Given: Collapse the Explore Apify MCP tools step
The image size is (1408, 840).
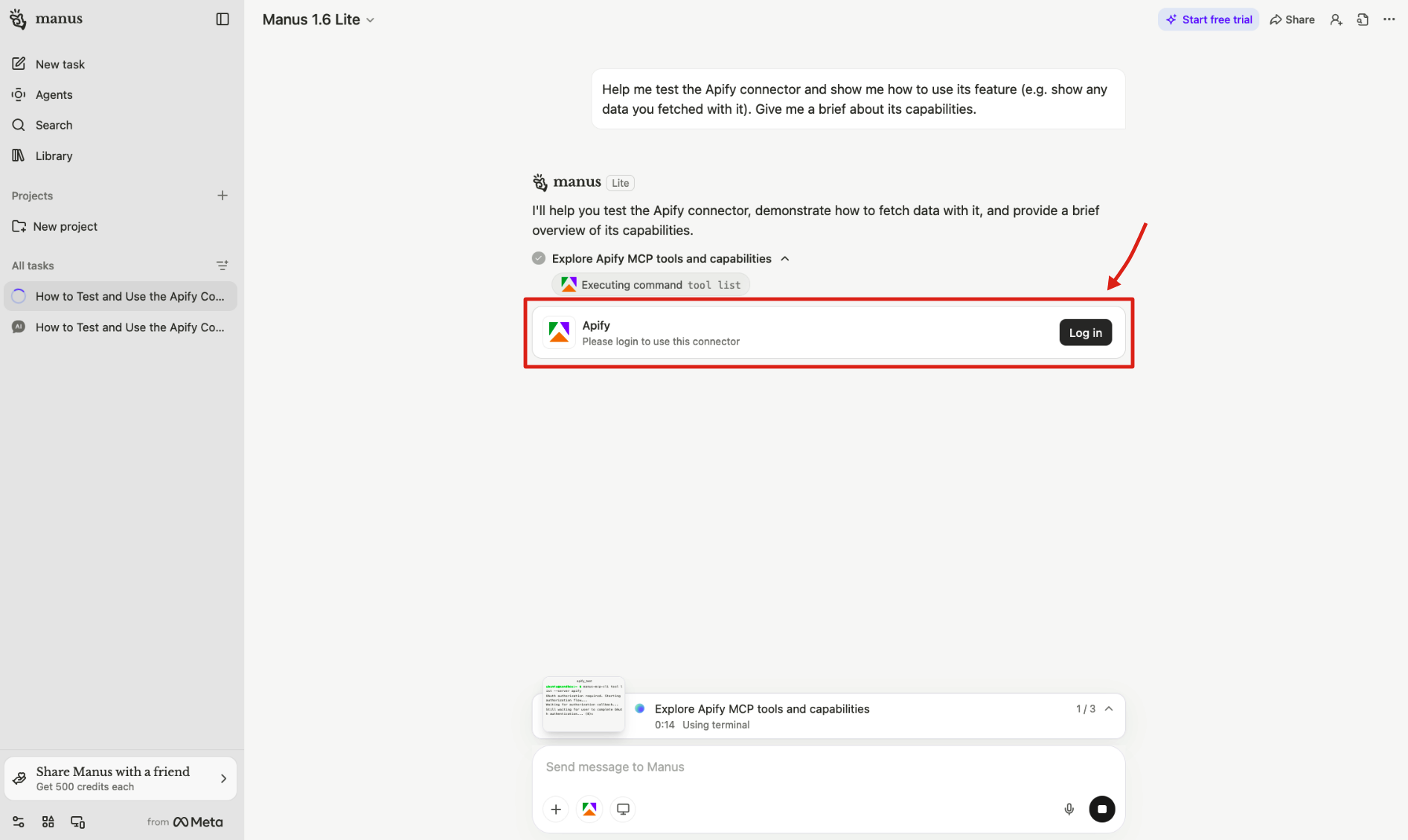Looking at the screenshot, I should coord(785,258).
